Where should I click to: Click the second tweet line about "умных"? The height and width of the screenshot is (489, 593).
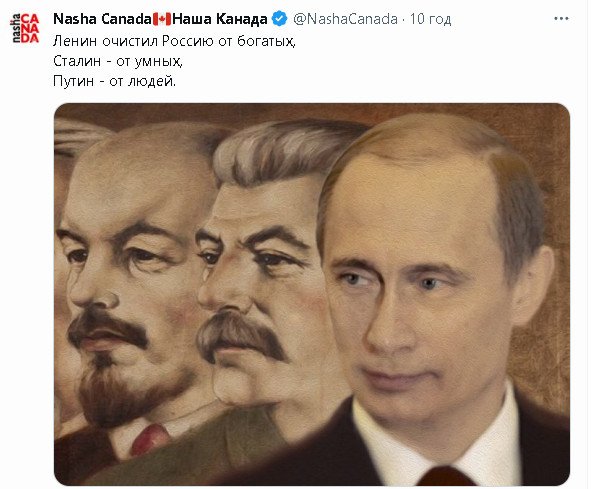click(x=118, y=61)
